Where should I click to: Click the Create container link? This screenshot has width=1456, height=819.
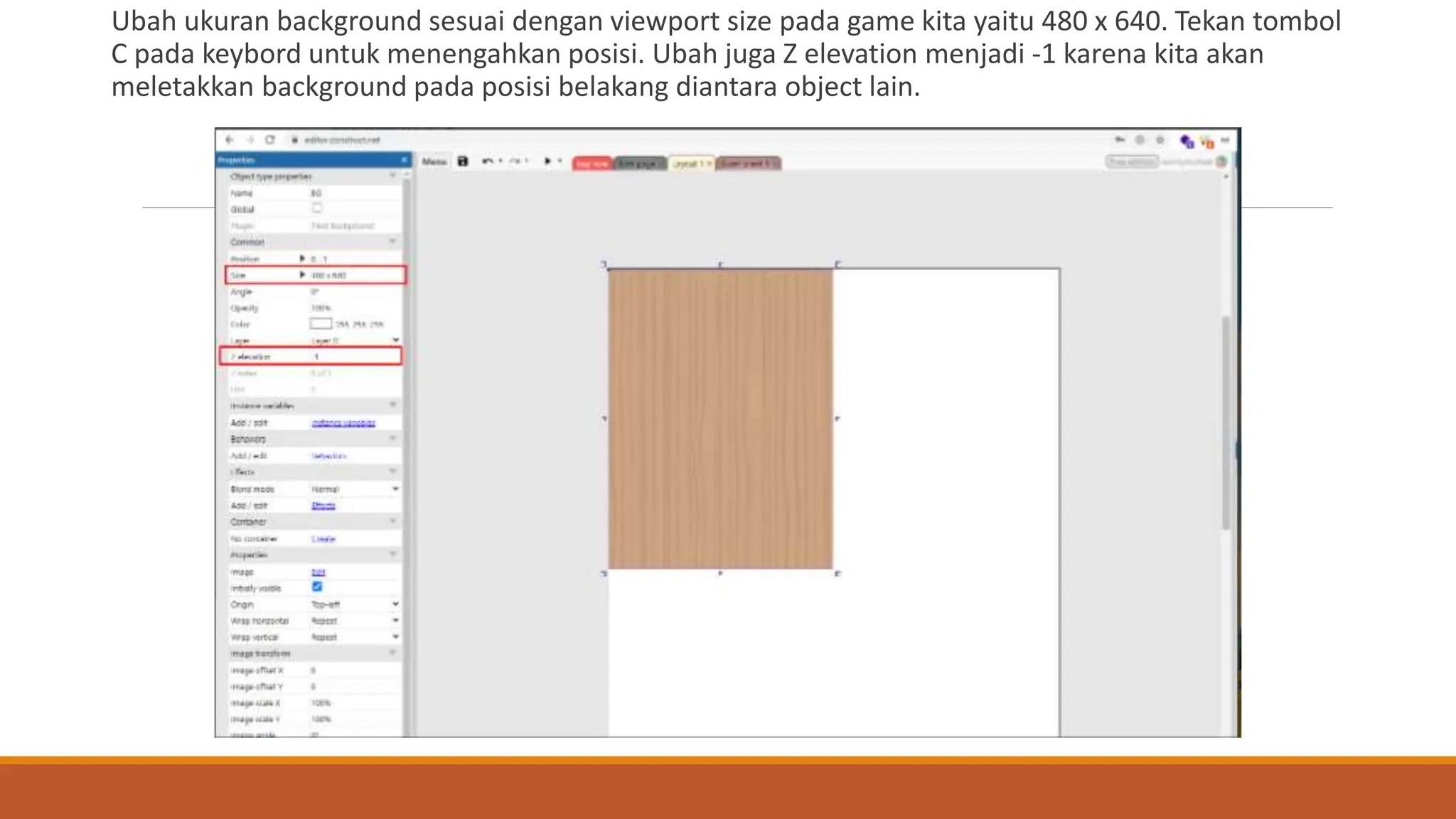[323, 539]
